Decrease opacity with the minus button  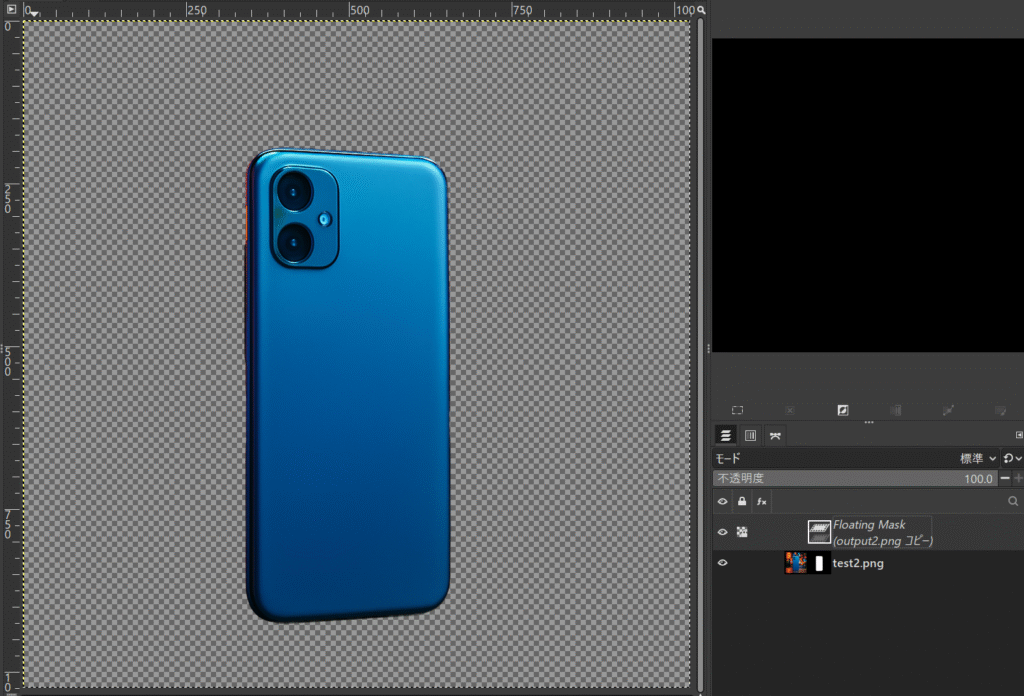click(1005, 479)
